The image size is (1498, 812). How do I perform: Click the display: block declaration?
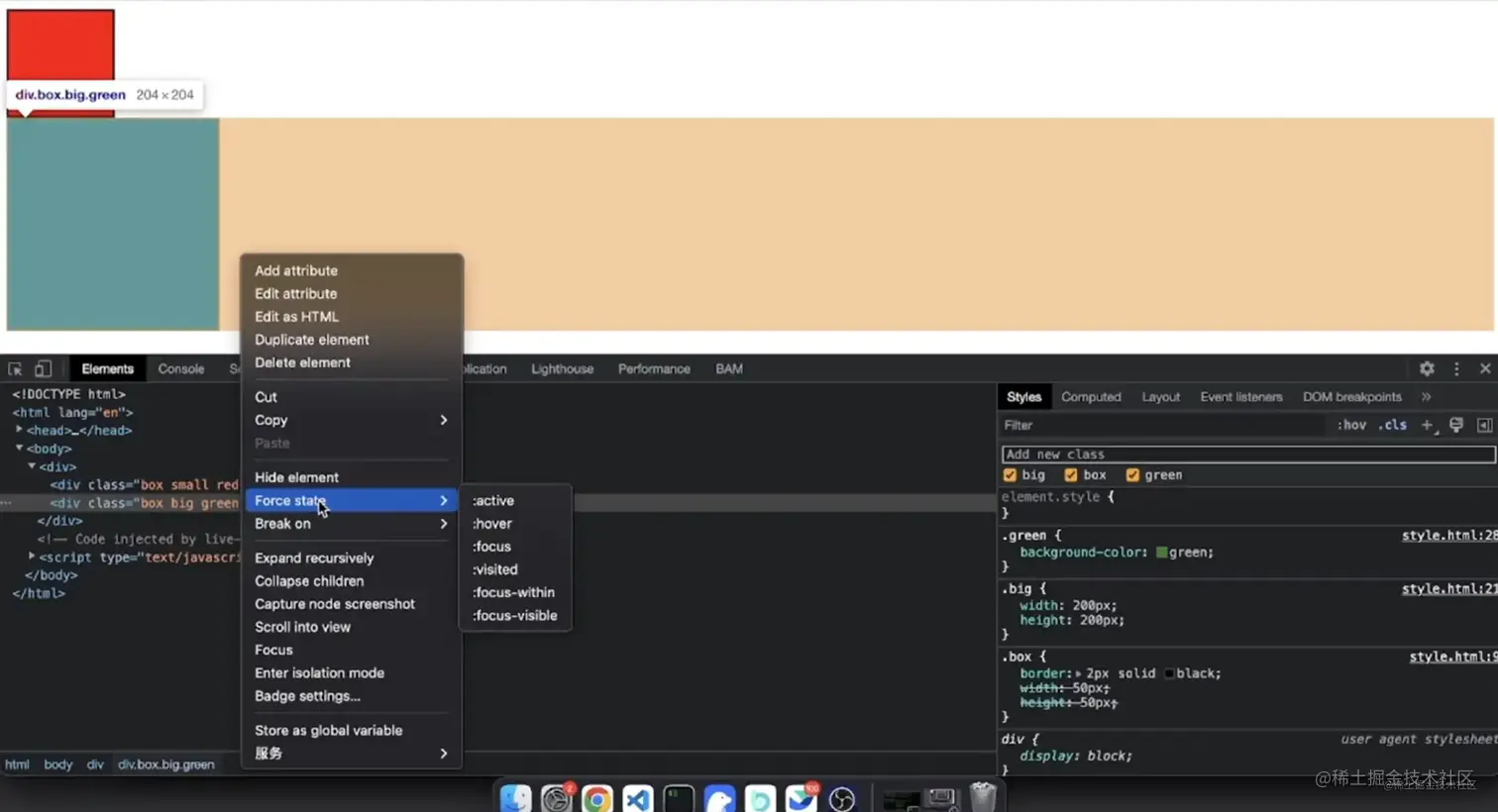click(x=1076, y=756)
